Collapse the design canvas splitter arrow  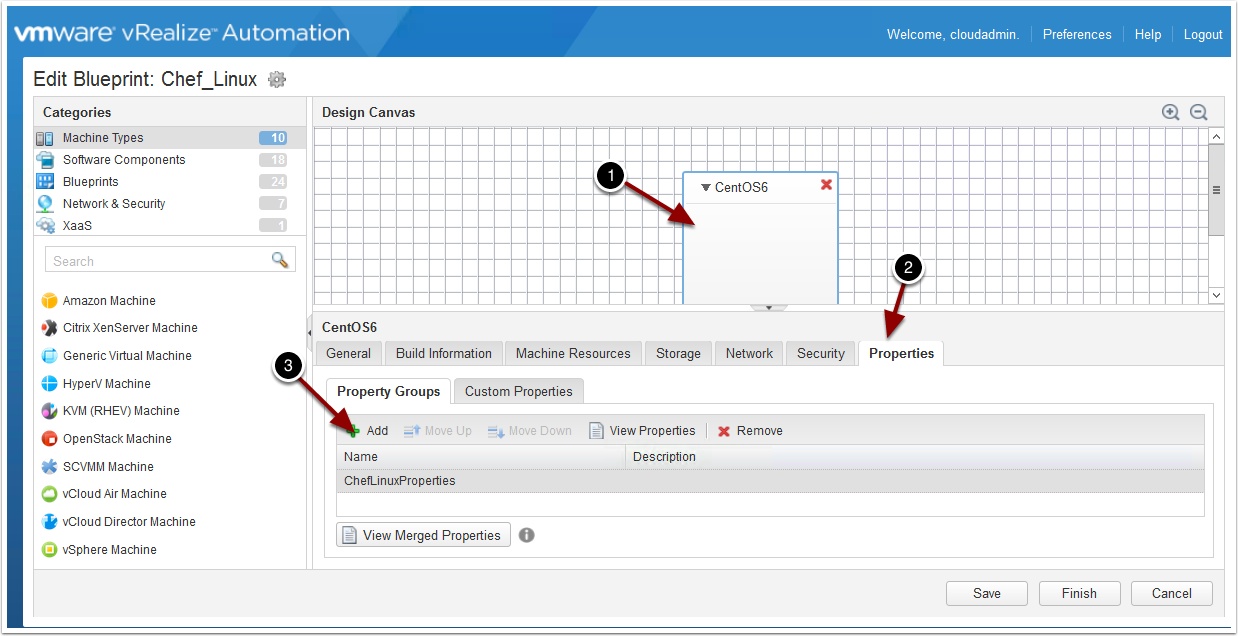tap(768, 307)
